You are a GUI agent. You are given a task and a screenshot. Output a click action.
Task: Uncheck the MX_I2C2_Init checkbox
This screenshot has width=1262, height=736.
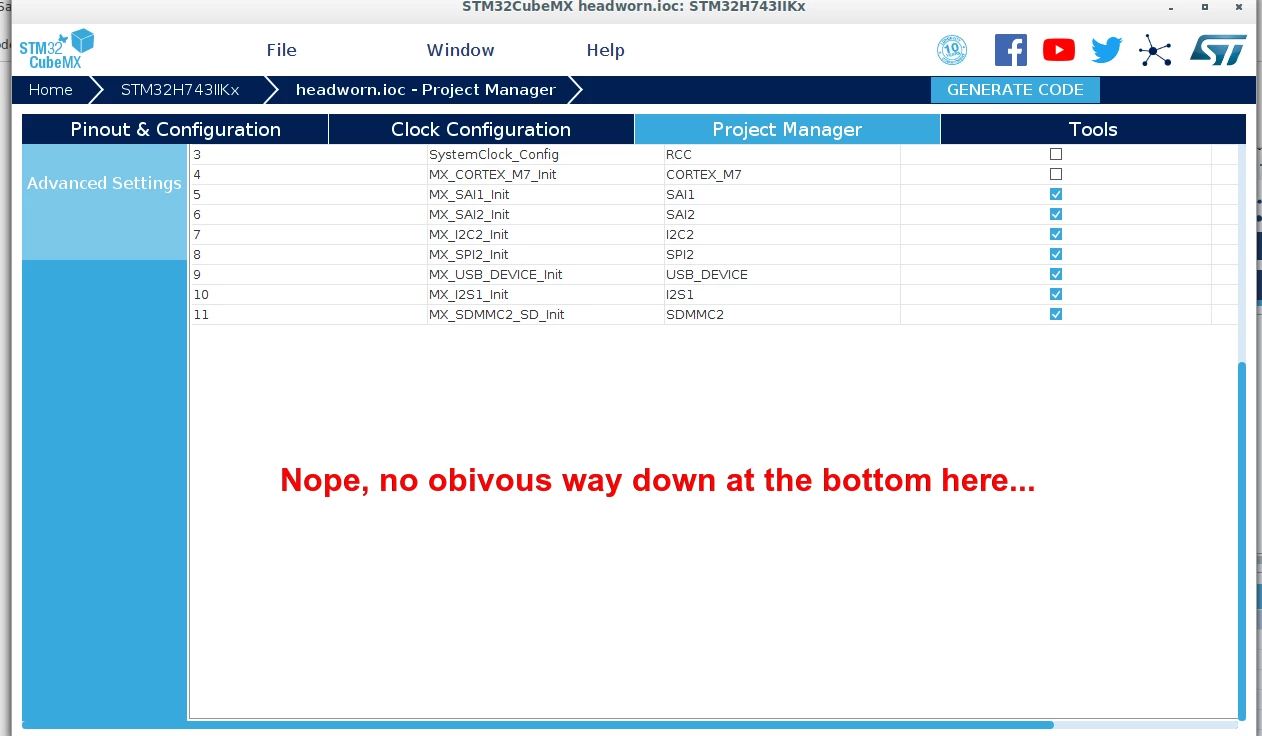(1056, 234)
